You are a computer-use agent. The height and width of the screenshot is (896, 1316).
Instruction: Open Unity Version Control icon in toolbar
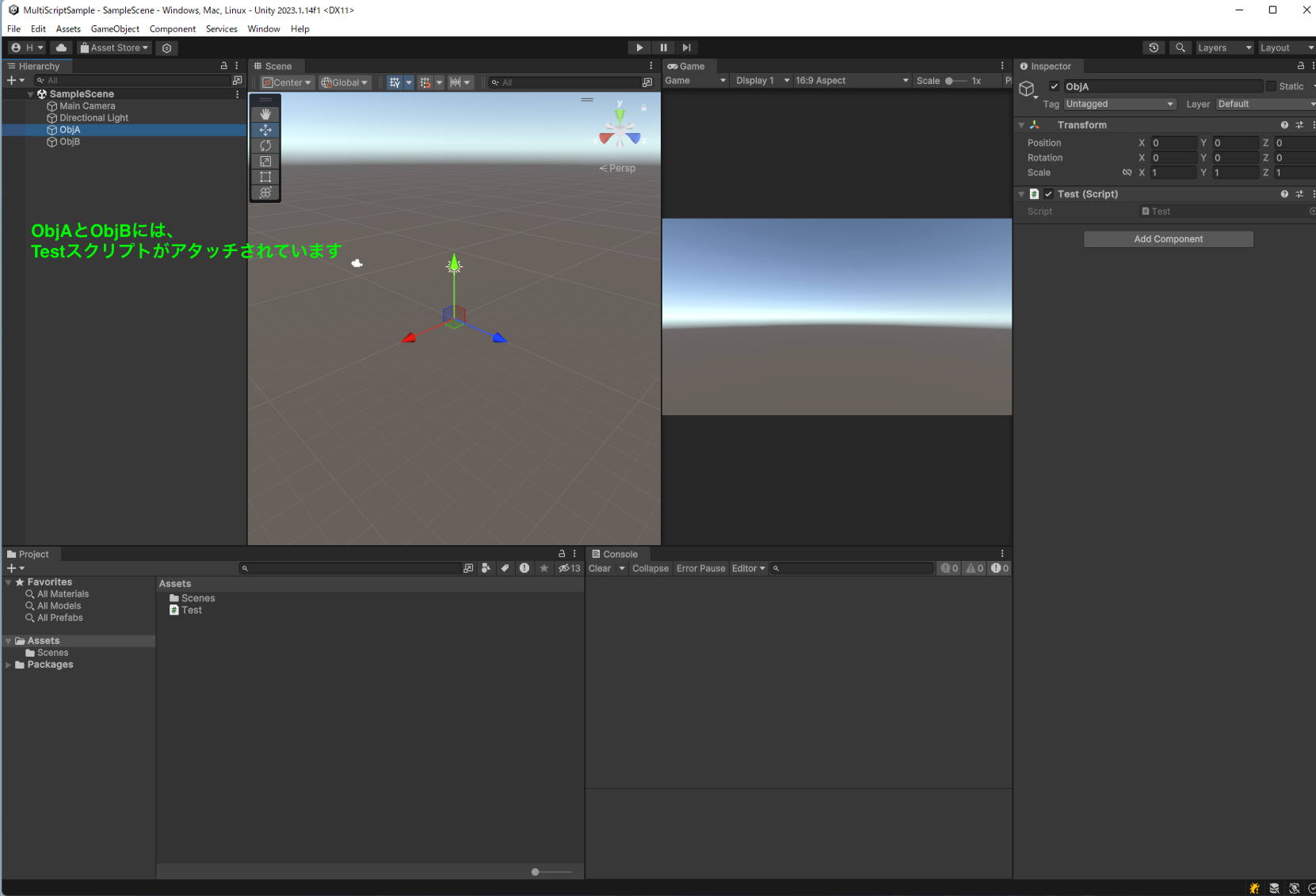[x=166, y=48]
